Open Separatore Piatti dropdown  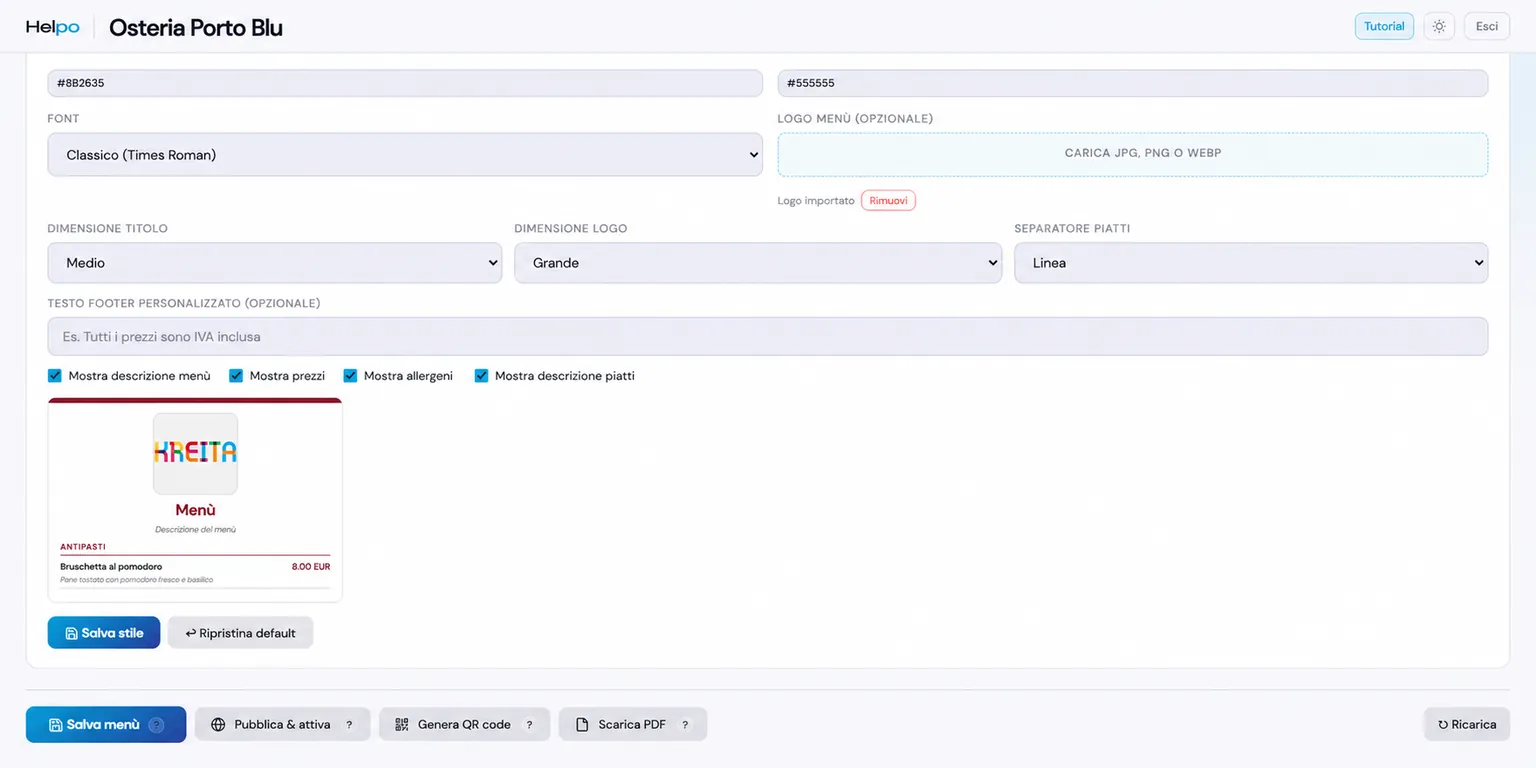(x=1251, y=263)
